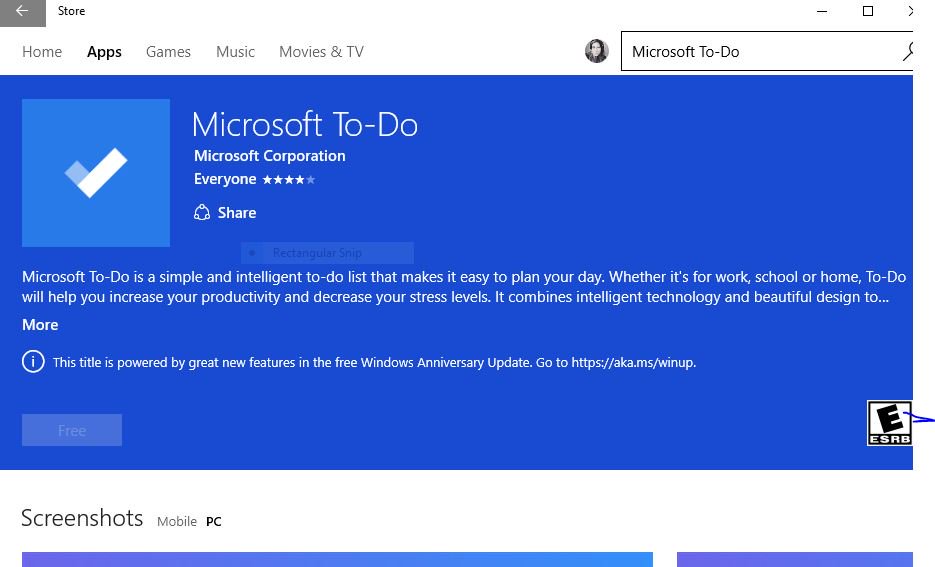Open the Music section
Viewport: 935px width, 567px height.
[236, 52]
